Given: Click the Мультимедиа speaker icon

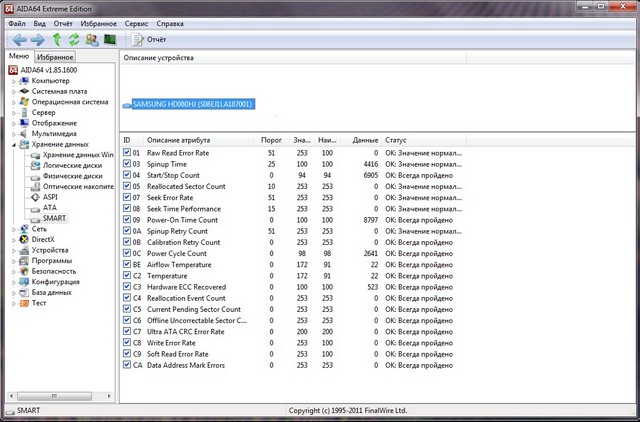Looking at the screenshot, I should 24,133.
